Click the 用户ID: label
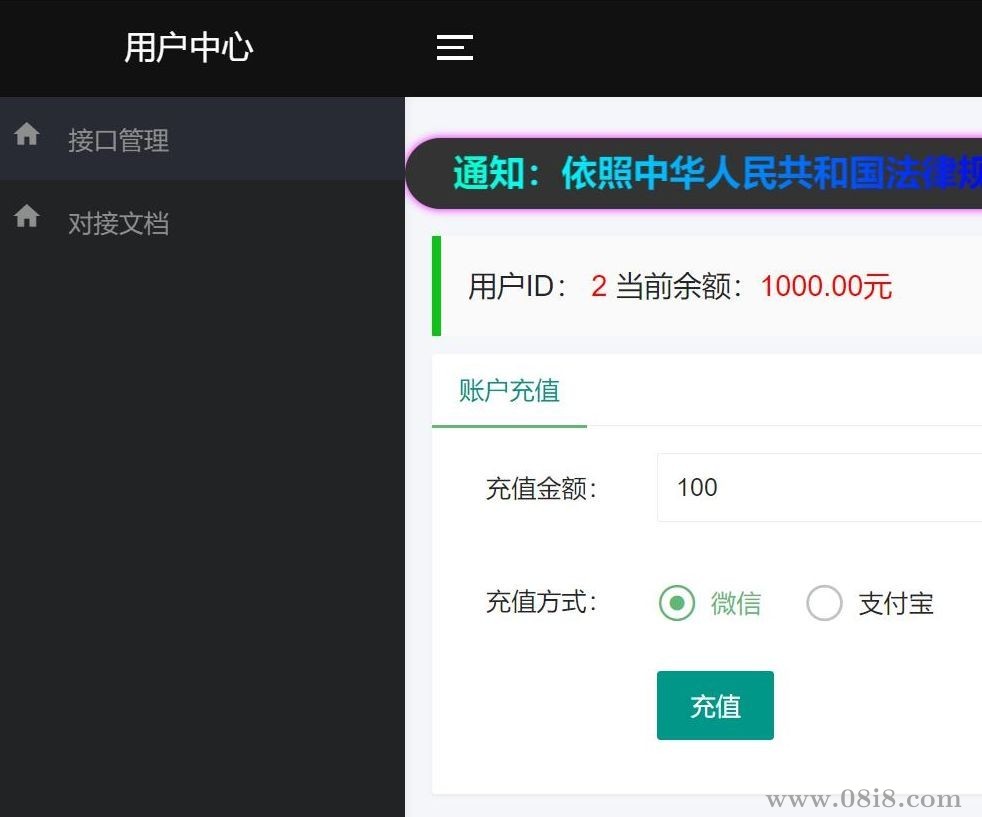The height and width of the screenshot is (817, 982). click(x=517, y=286)
